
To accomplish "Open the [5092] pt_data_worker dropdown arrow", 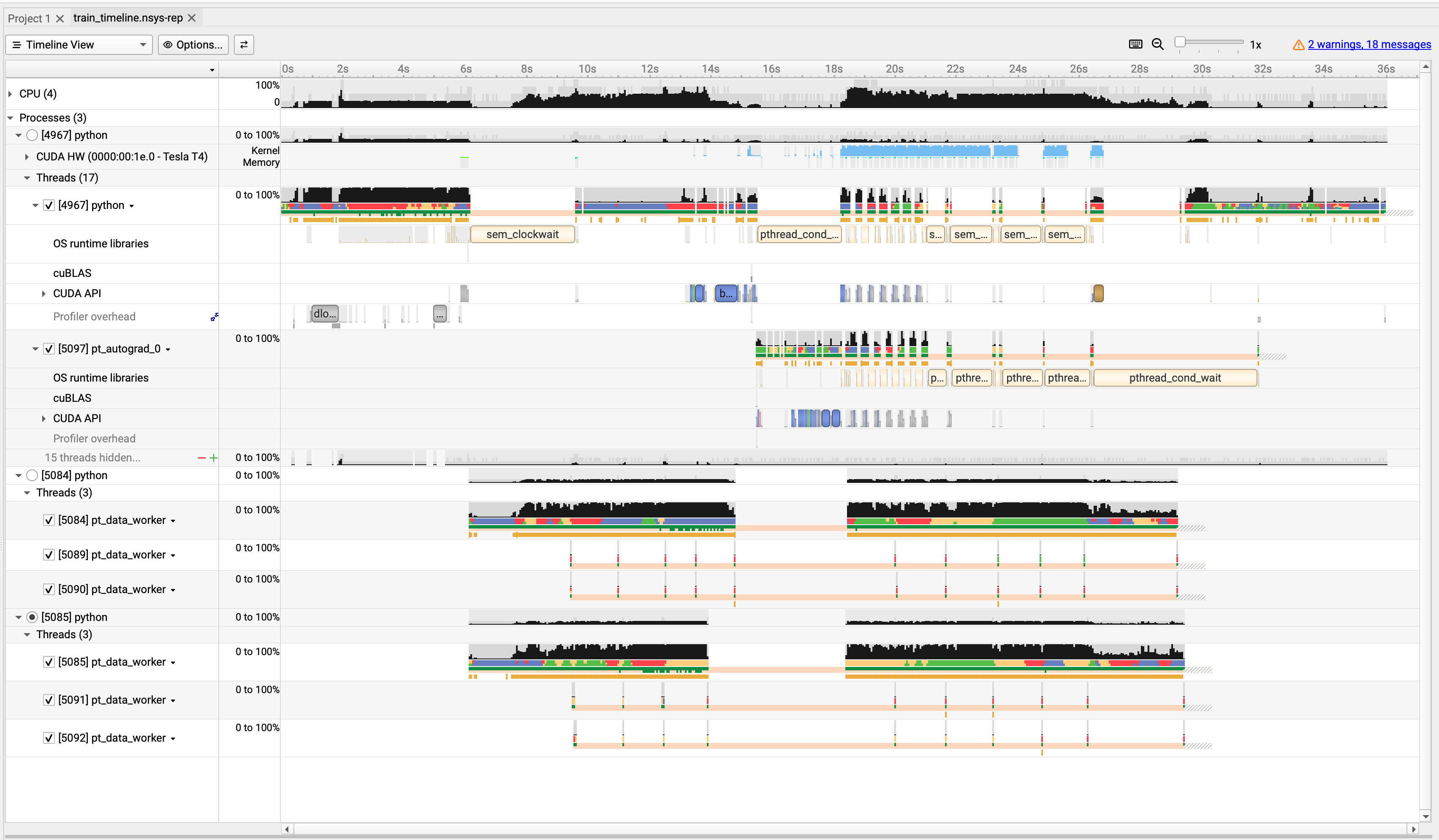I will pyautogui.click(x=173, y=738).
